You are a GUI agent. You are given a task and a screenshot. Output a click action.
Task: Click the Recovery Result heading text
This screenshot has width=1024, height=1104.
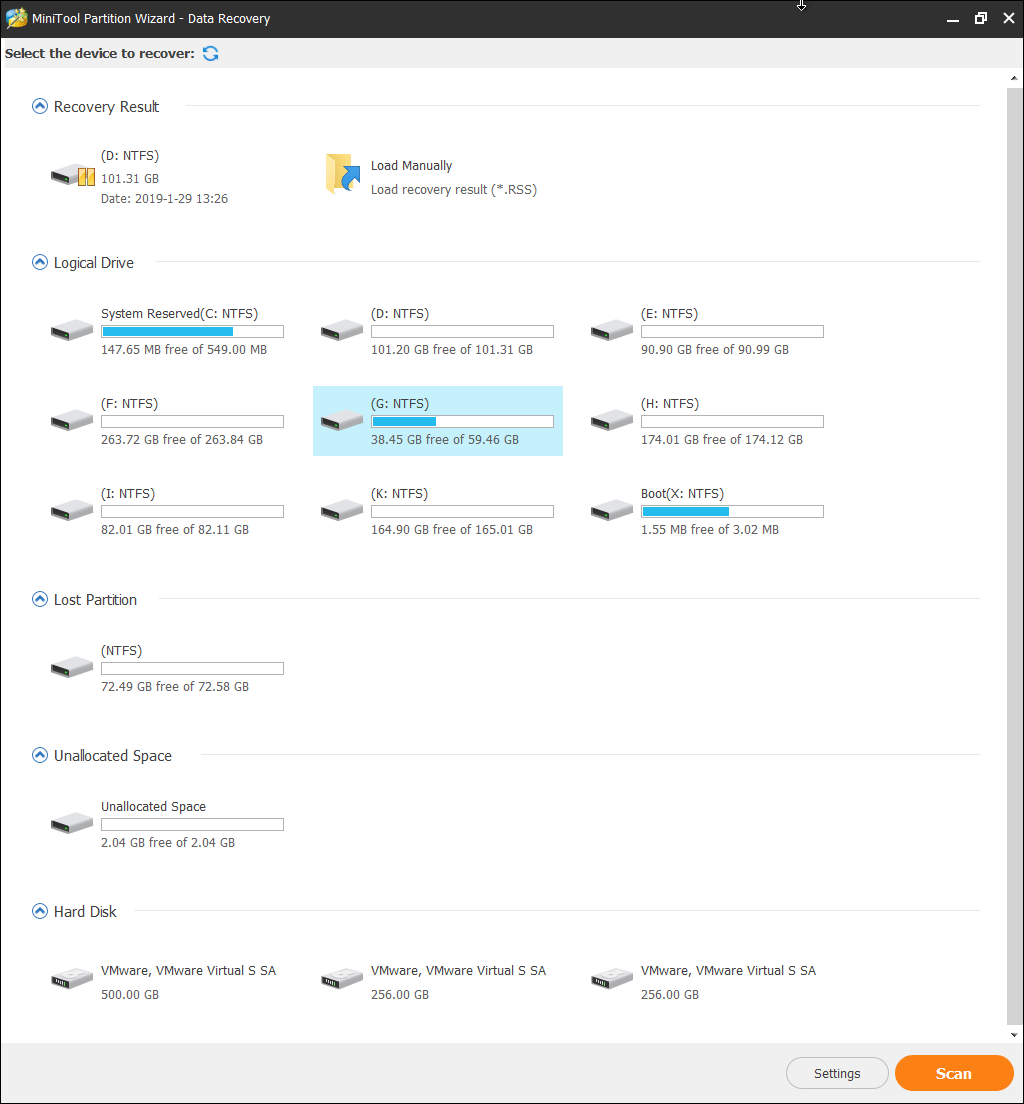click(x=106, y=106)
